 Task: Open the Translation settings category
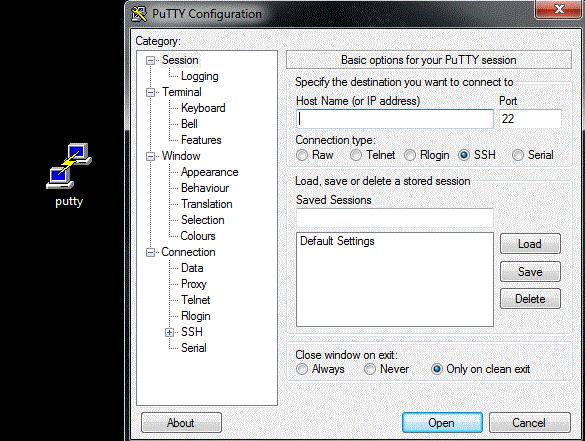207,204
